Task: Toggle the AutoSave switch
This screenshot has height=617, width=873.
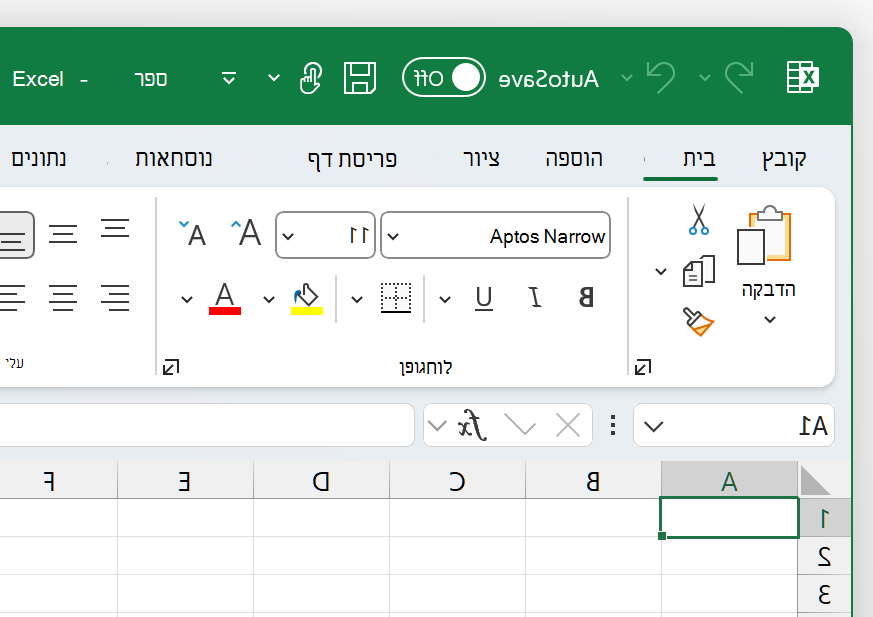Action: 444,77
